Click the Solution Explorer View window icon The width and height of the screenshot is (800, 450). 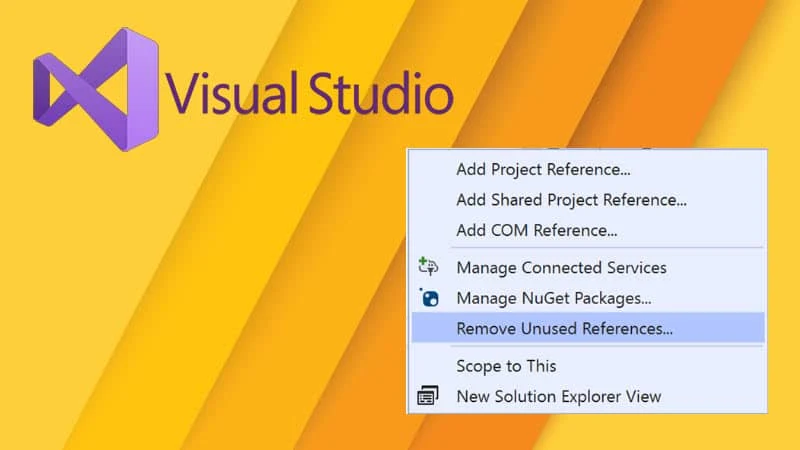pyautogui.click(x=428, y=396)
